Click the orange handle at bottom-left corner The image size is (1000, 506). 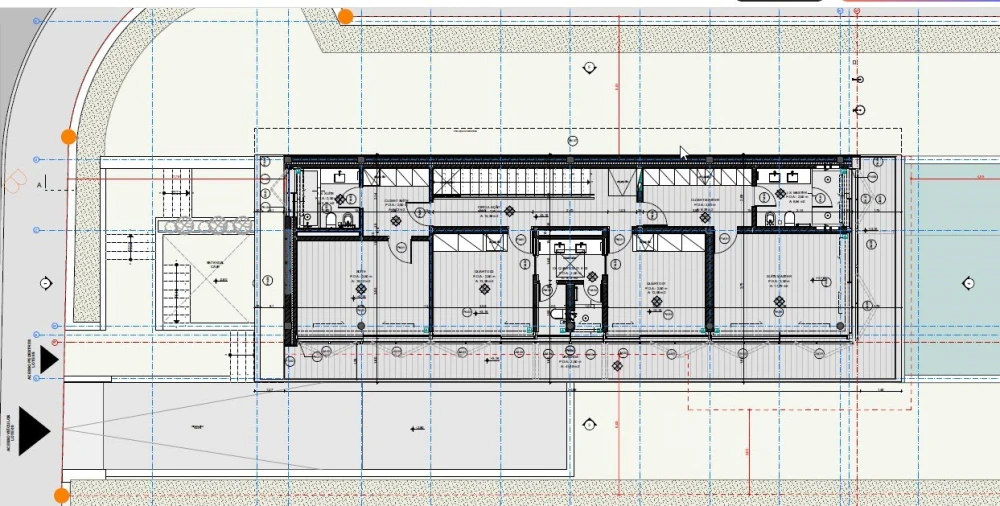(62, 495)
